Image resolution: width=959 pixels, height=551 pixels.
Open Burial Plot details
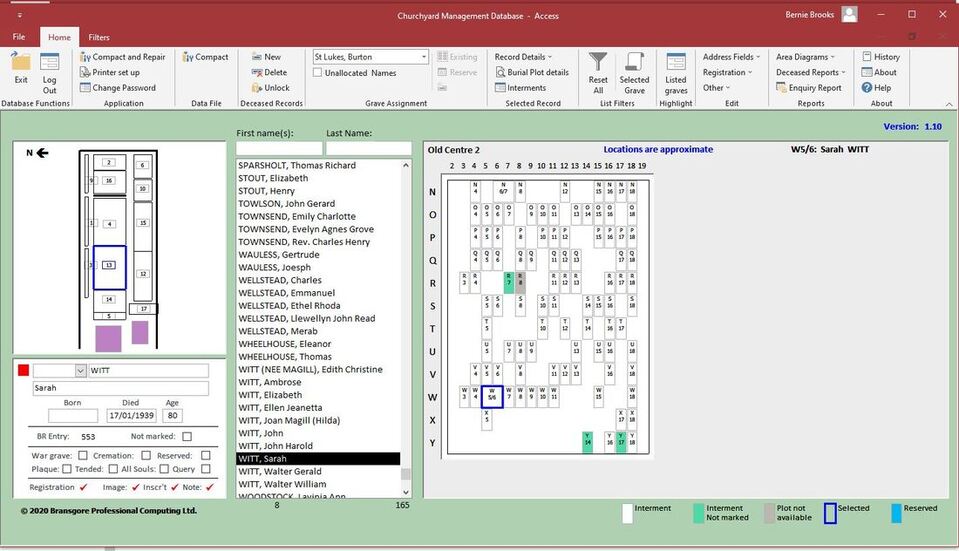click(x=532, y=72)
